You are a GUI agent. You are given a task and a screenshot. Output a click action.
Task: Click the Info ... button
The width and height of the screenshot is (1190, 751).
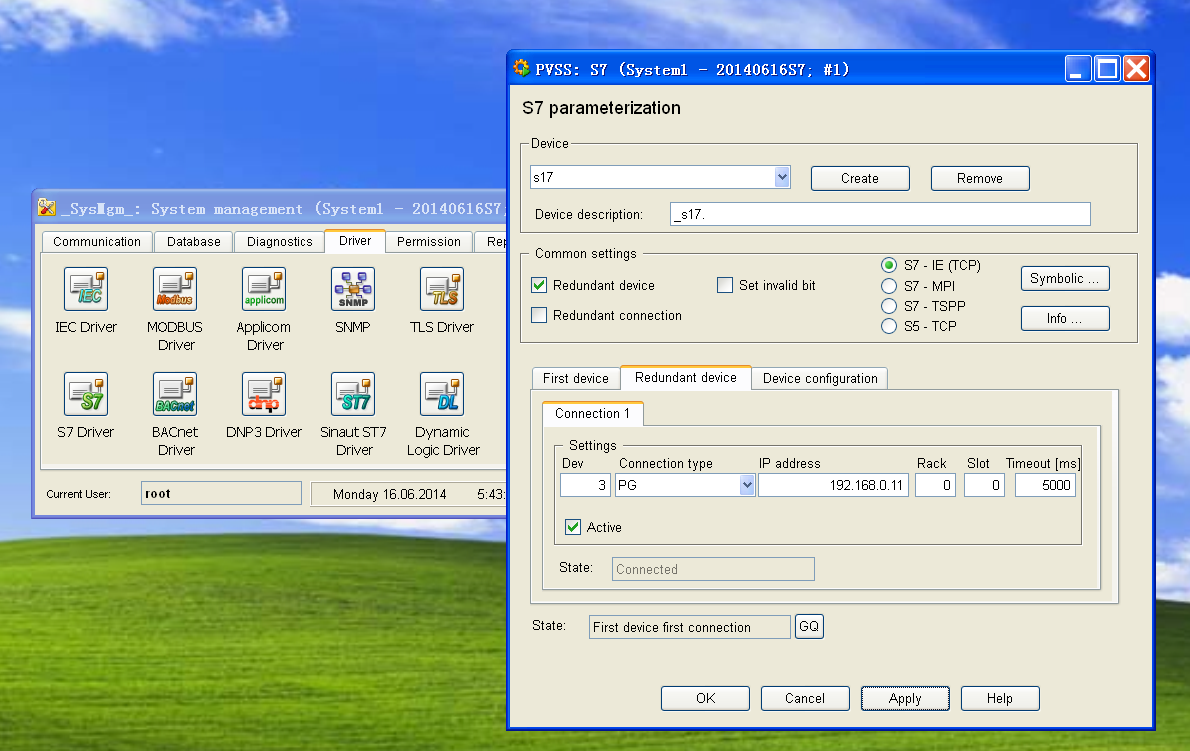[x=1065, y=319]
